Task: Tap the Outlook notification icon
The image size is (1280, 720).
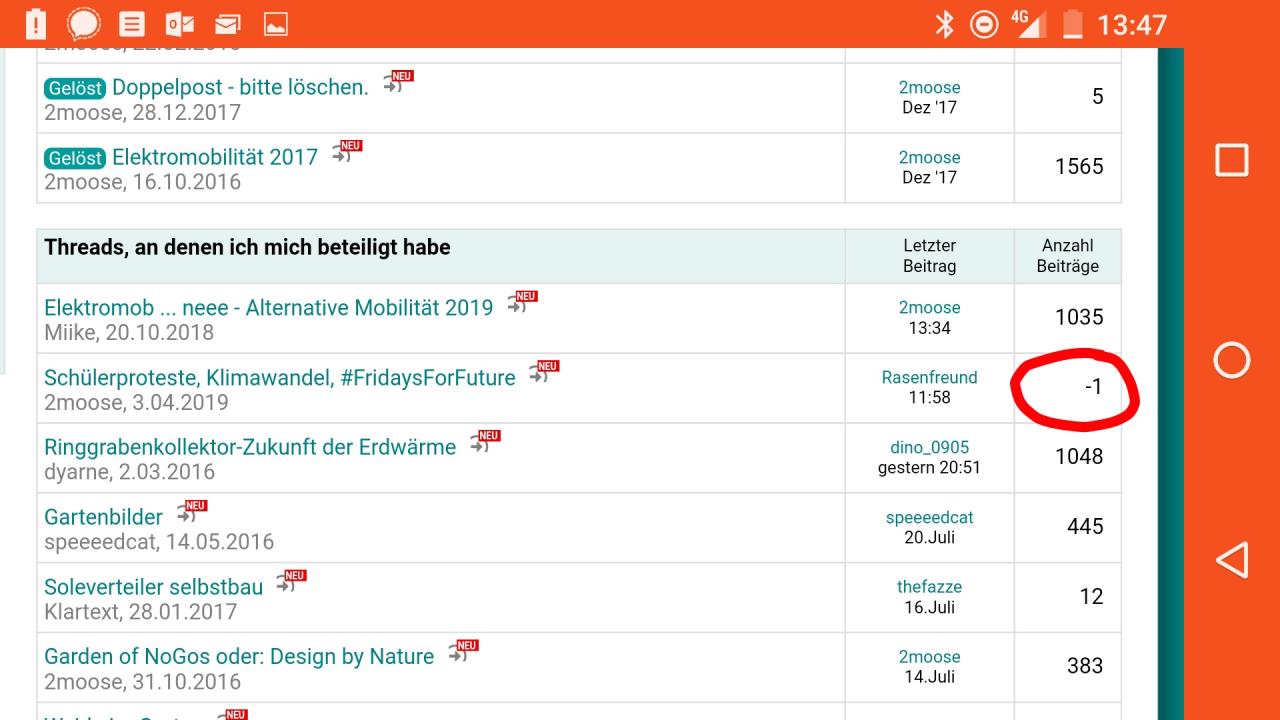Action: point(180,24)
